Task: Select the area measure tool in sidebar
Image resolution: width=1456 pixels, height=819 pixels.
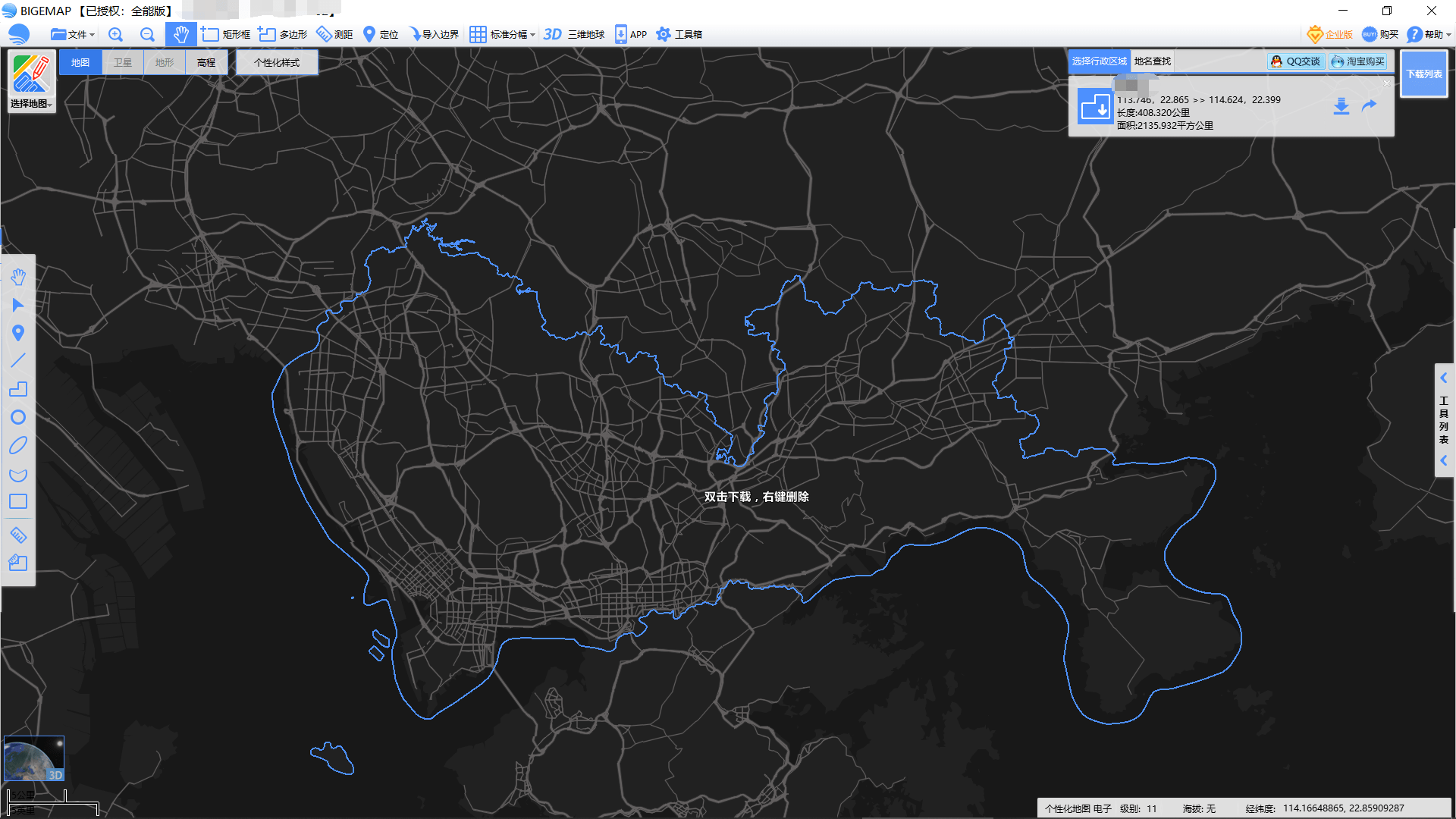Action: pyautogui.click(x=18, y=563)
